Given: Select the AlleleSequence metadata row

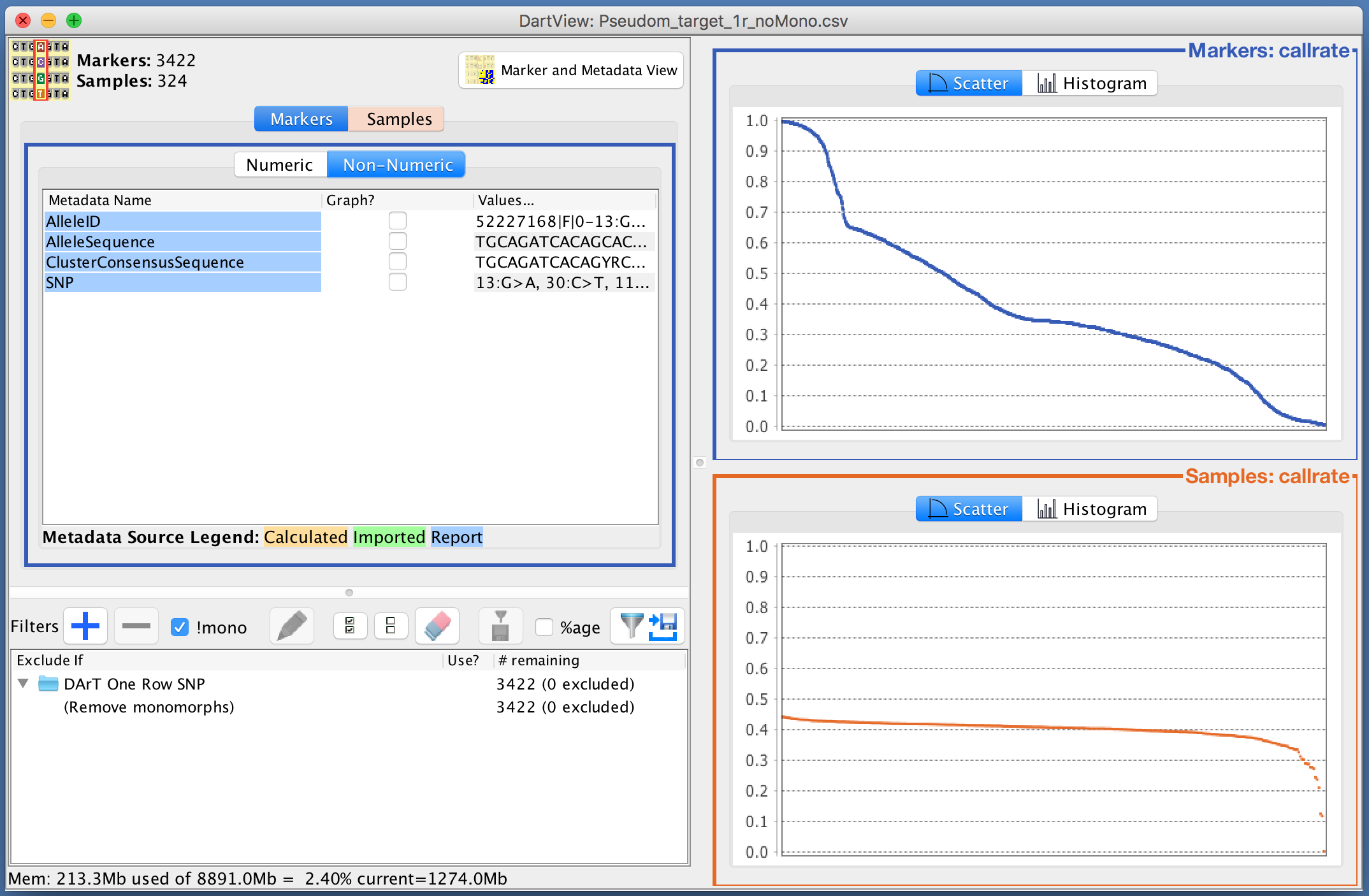Looking at the screenshot, I should coord(350,242).
